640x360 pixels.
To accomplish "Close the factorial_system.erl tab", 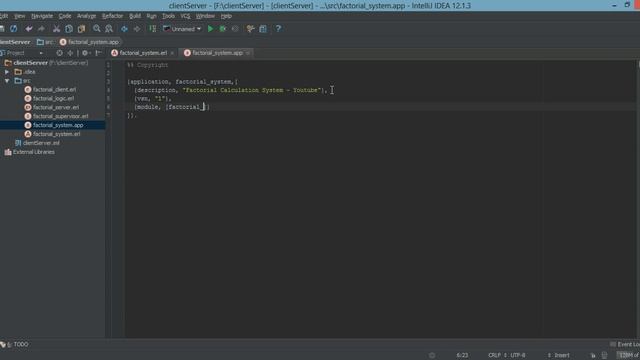I will 172,53.
